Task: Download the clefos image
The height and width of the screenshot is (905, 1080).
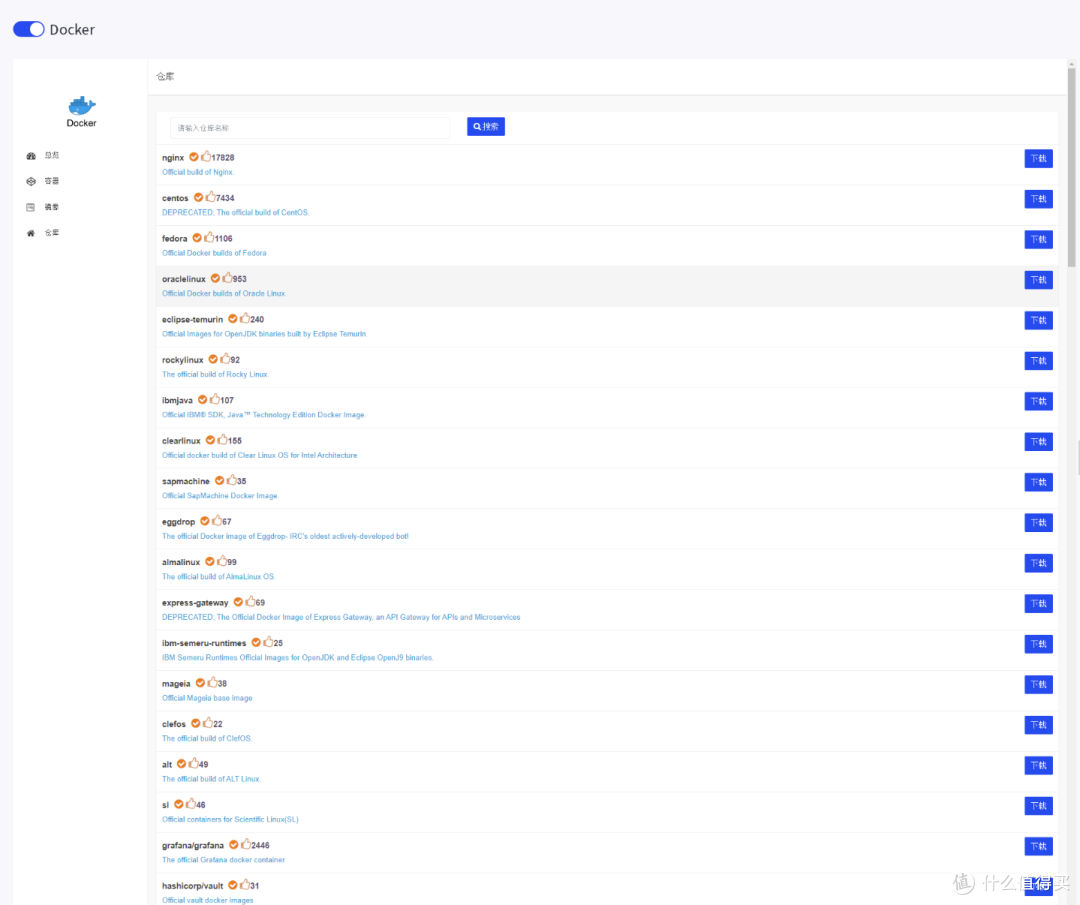Action: 1038,725
